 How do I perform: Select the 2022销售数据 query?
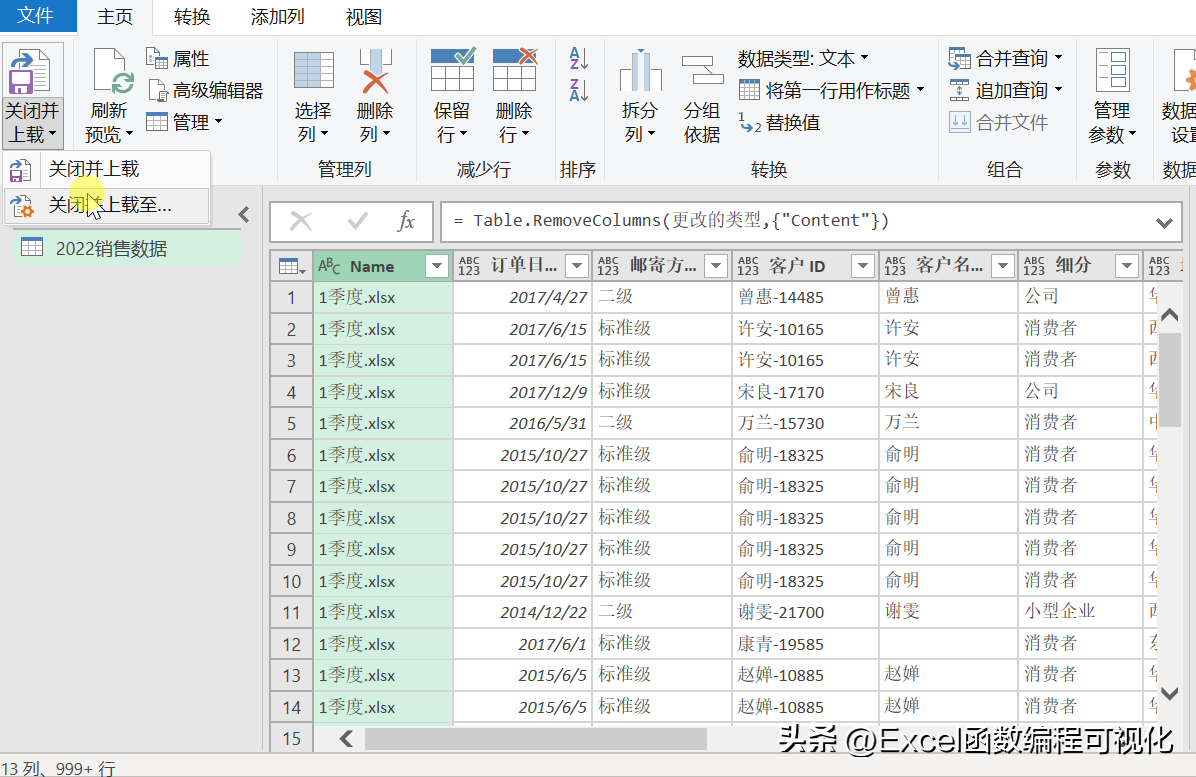click(x=127, y=249)
